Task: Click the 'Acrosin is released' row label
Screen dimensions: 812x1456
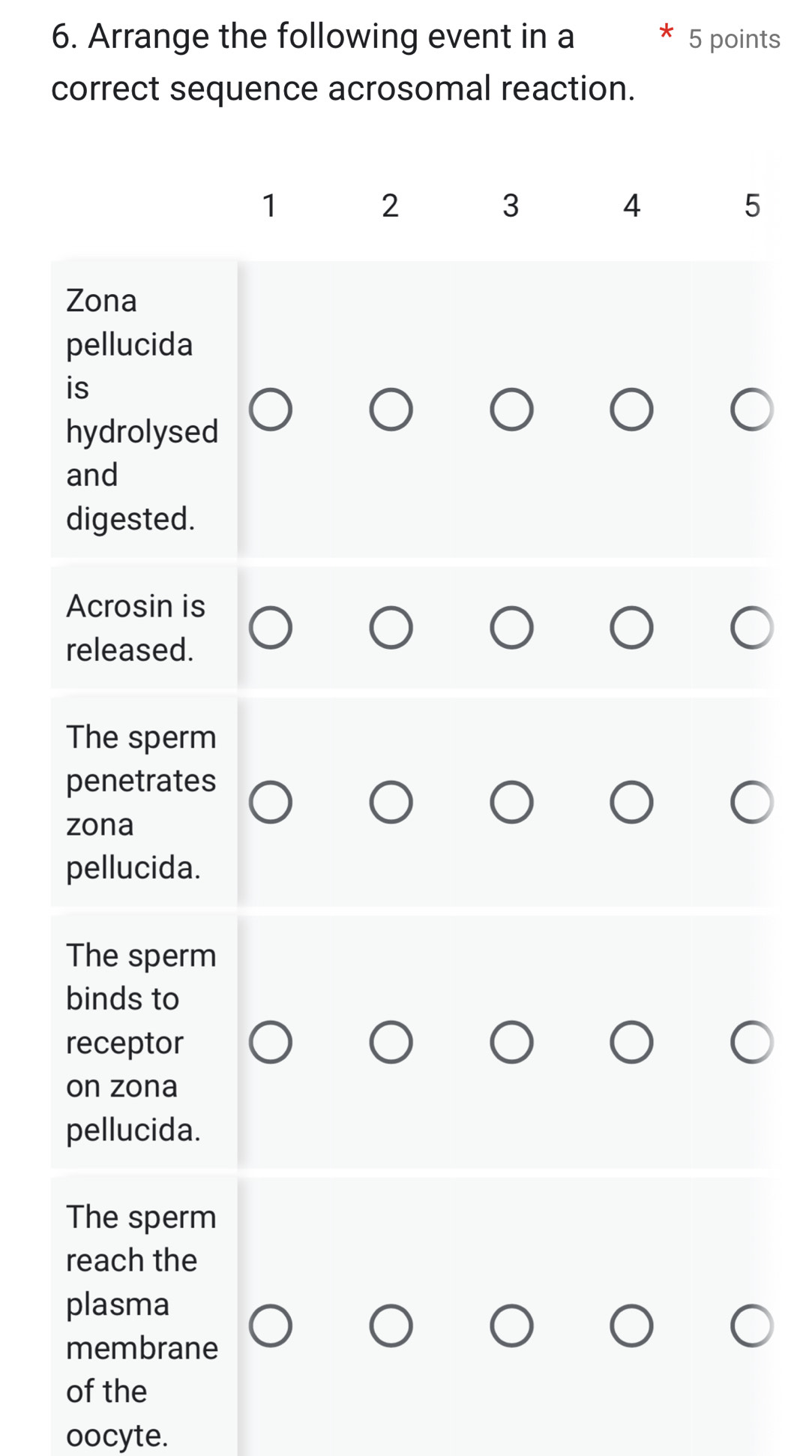Action: pos(136,628)
